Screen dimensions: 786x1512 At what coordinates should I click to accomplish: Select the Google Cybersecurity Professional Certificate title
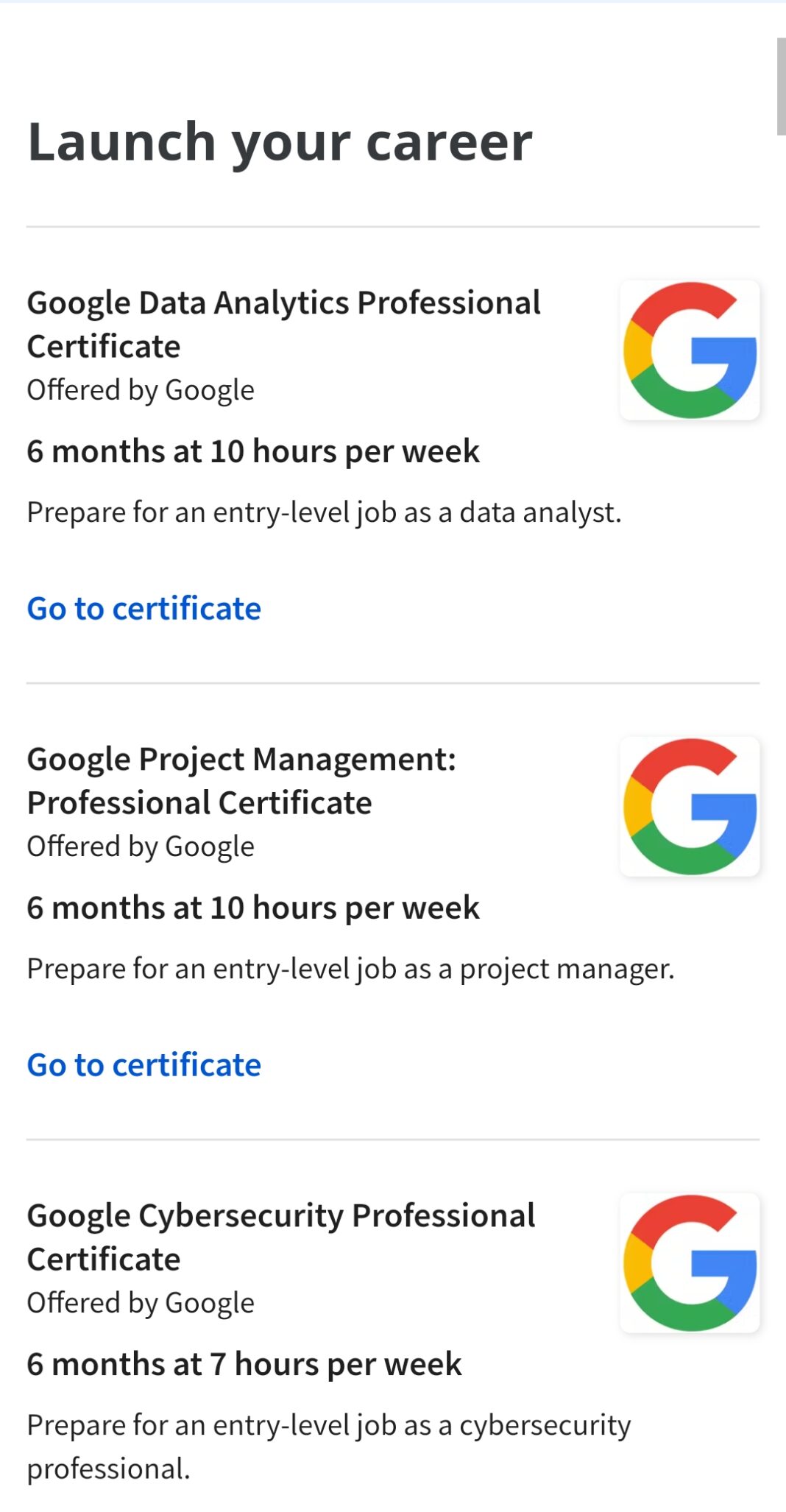point(280,1237)
